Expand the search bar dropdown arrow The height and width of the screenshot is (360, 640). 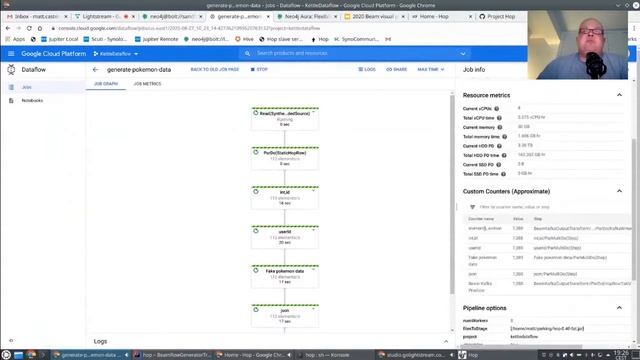[x=463, y=53]
